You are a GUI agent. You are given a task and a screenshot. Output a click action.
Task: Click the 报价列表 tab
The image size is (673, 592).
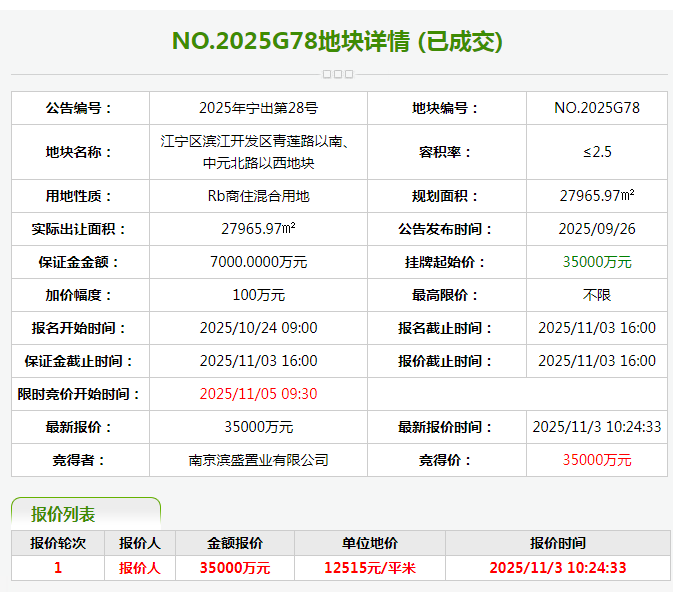pos(64,514)
